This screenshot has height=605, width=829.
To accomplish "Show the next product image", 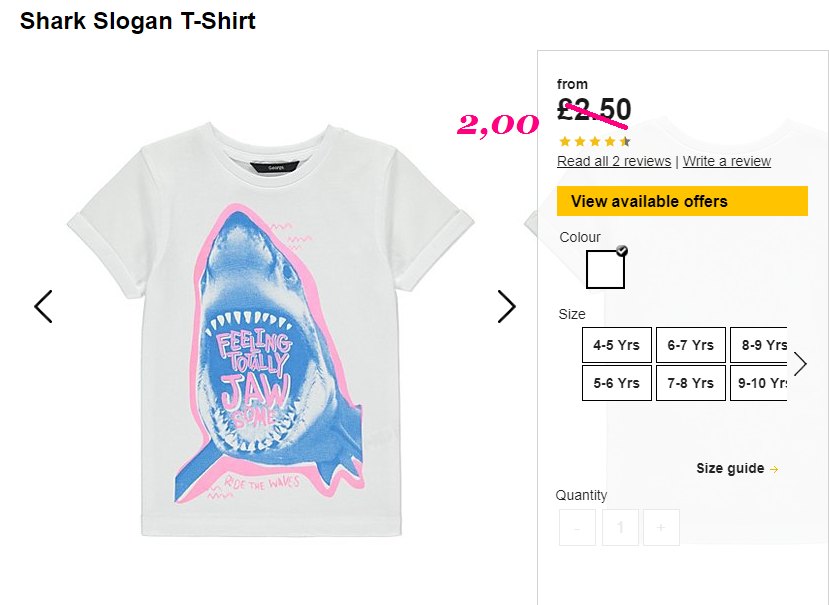I will tap(506, 306).
